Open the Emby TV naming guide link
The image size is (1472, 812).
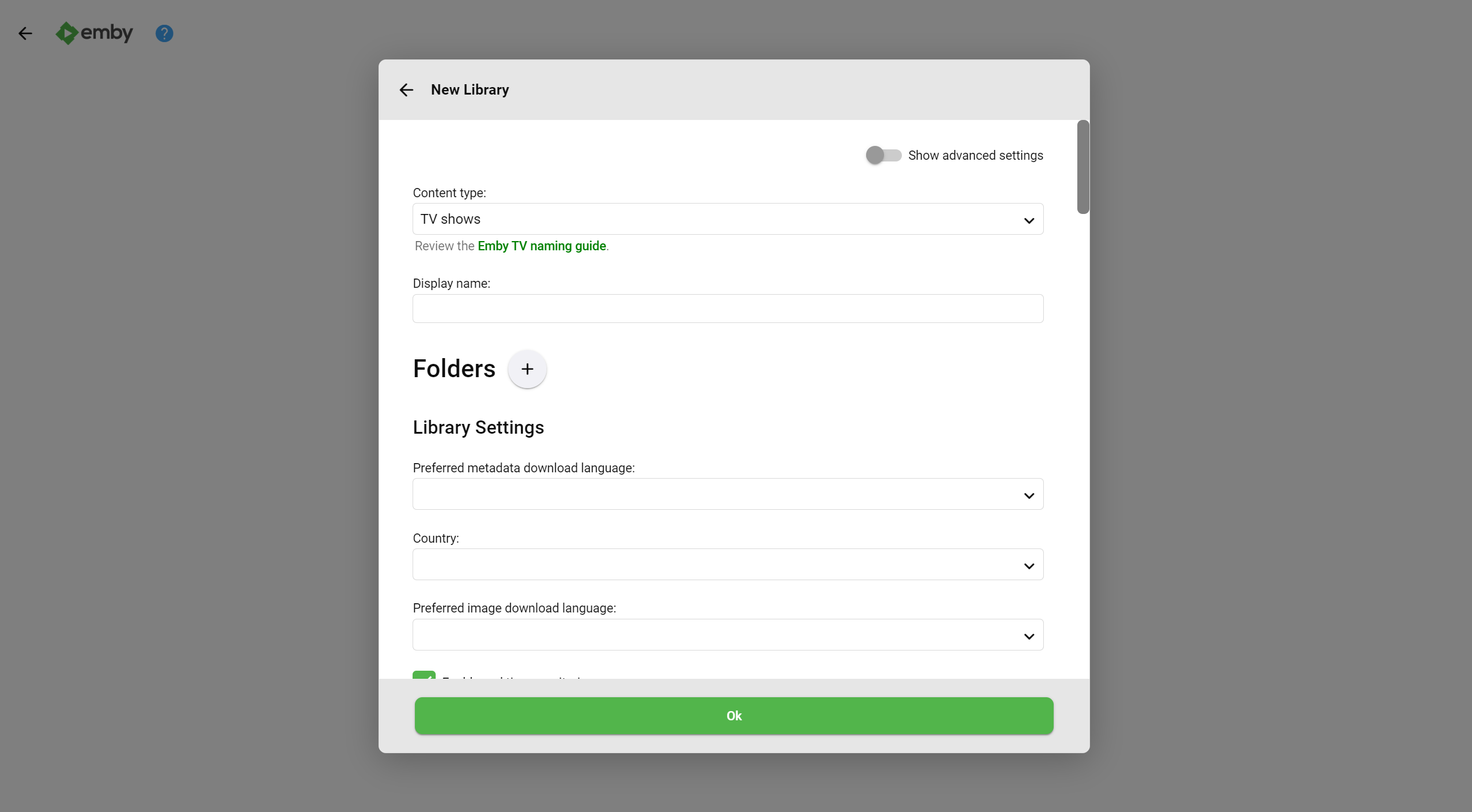[541, 246]
